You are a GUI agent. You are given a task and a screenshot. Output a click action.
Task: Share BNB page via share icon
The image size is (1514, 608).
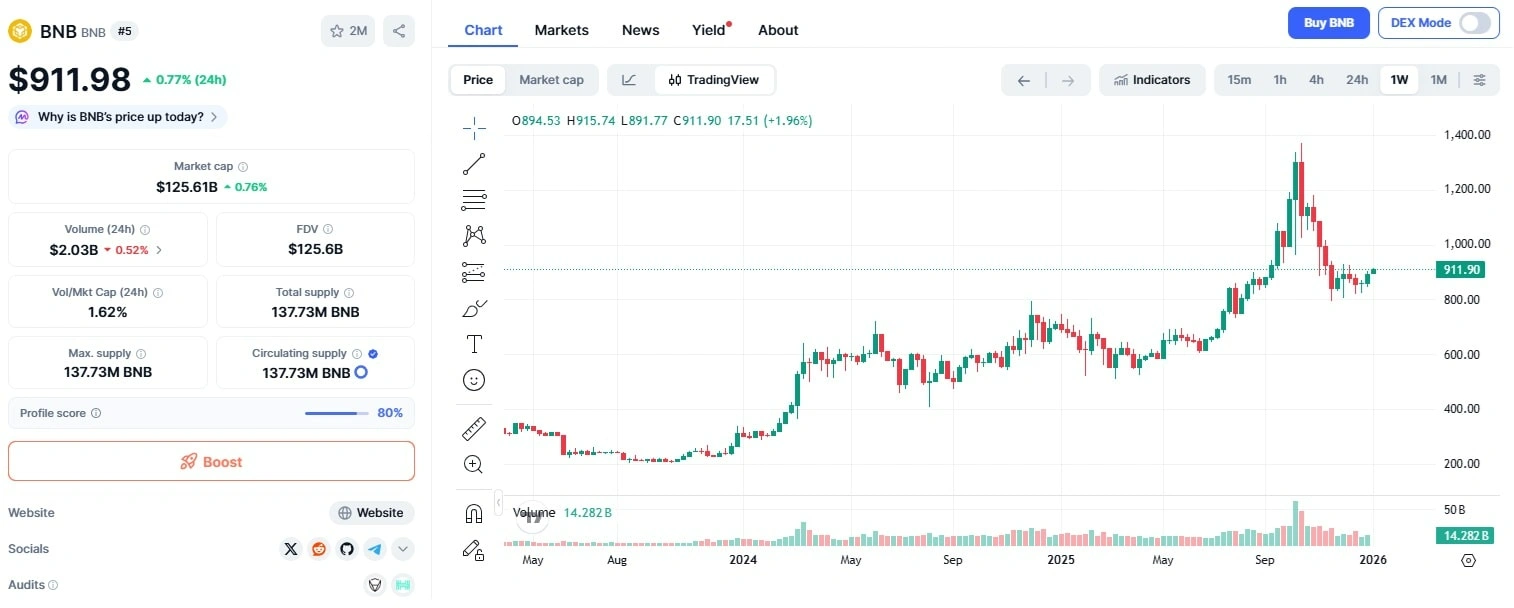coord(399,31)
